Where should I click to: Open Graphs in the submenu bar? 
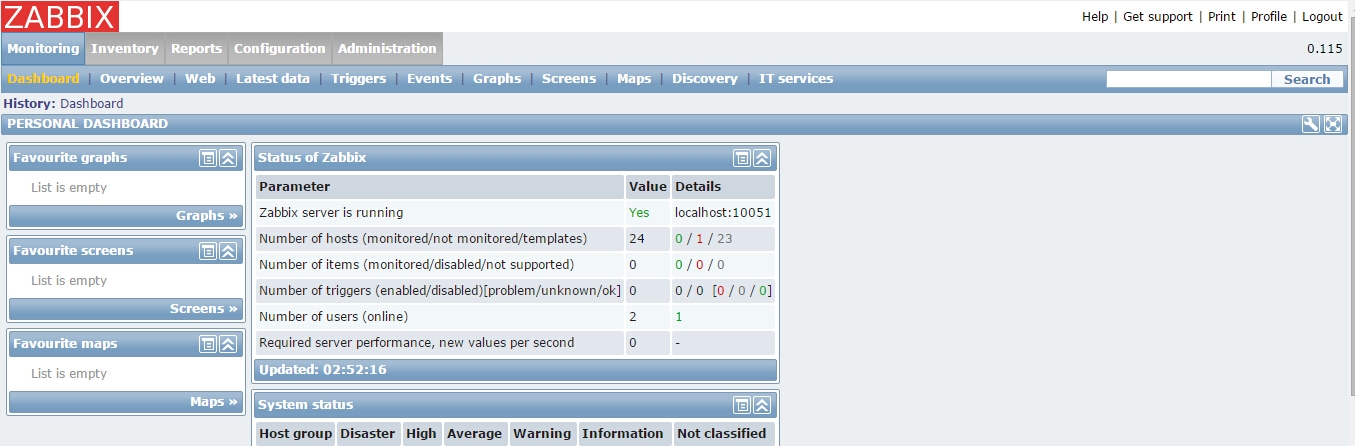(x=497, y=78)
